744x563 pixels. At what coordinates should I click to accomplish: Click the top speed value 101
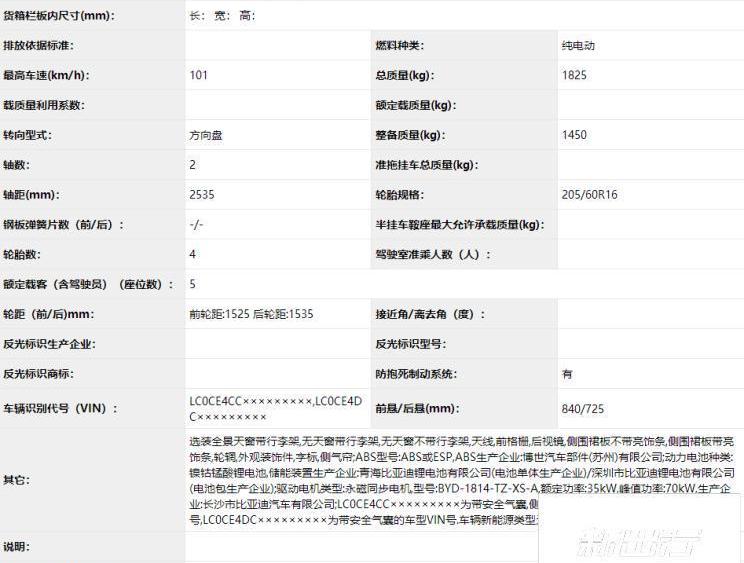coord(199,75)
